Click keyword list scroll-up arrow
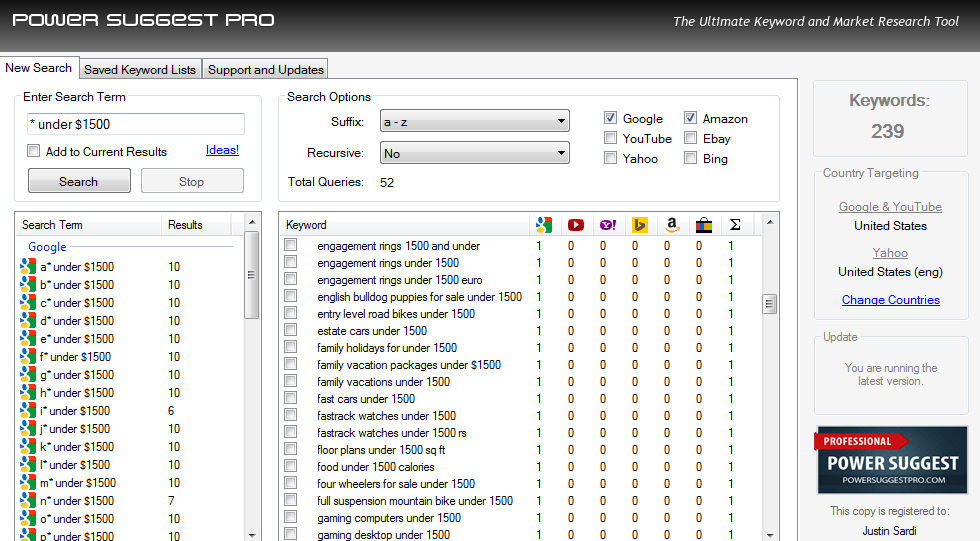This screenshot has height=541, width=980. tap(770, 222)
